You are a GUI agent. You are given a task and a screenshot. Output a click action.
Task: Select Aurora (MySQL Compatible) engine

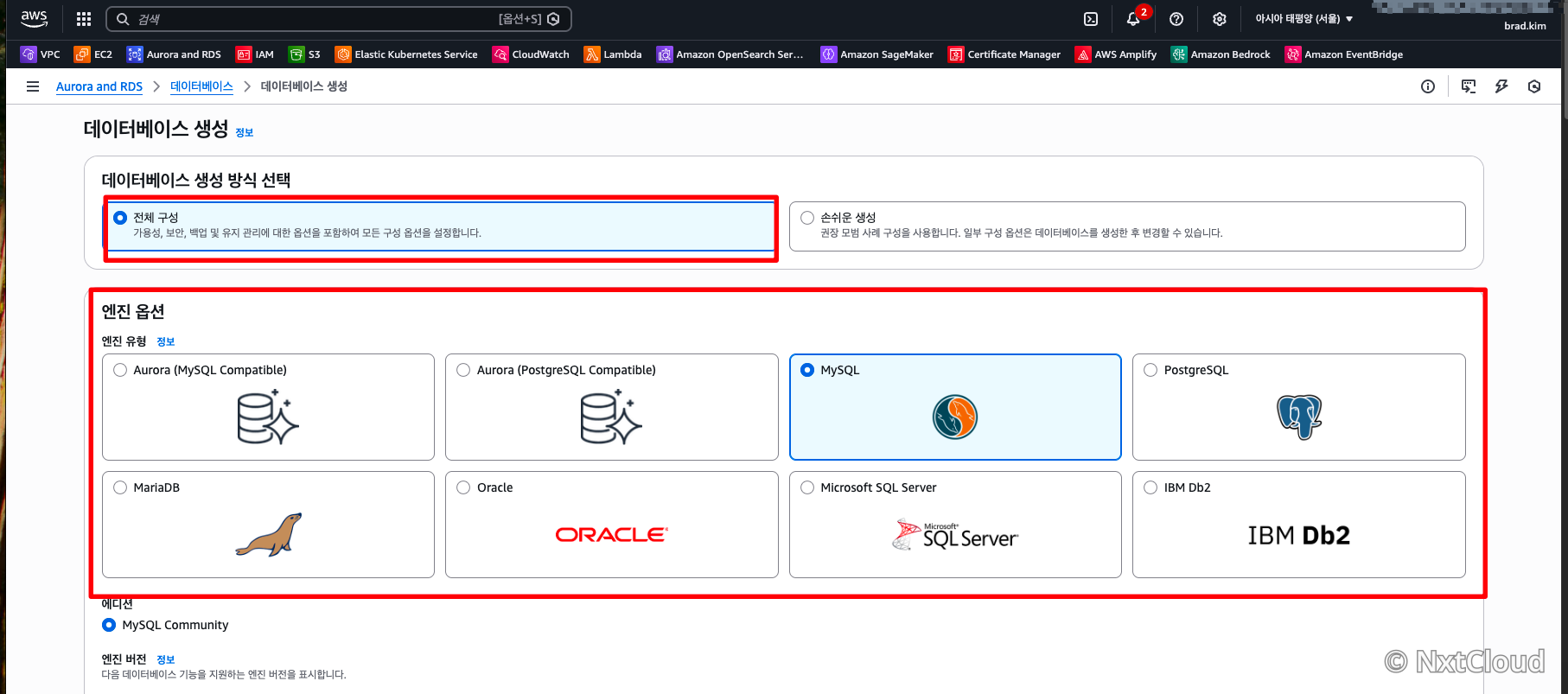coord(268,407)
